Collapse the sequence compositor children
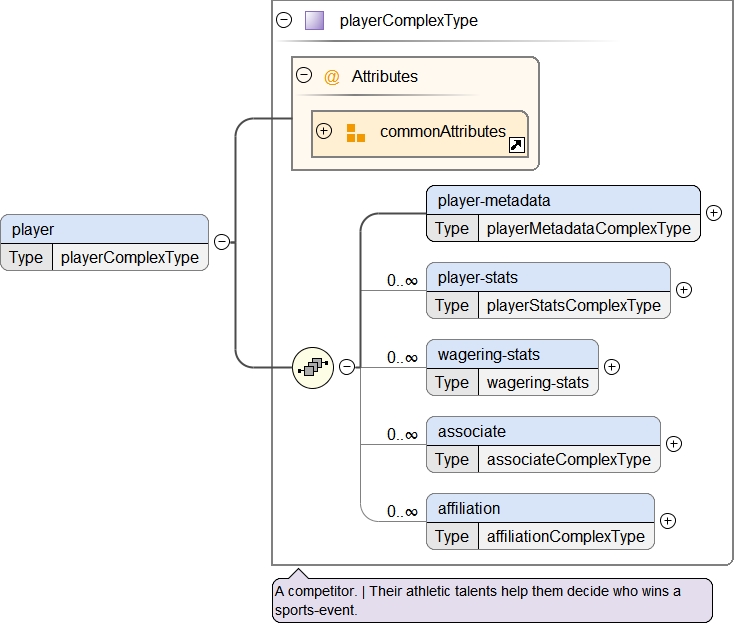Screen dimensions: 735x626 point(347,367)
